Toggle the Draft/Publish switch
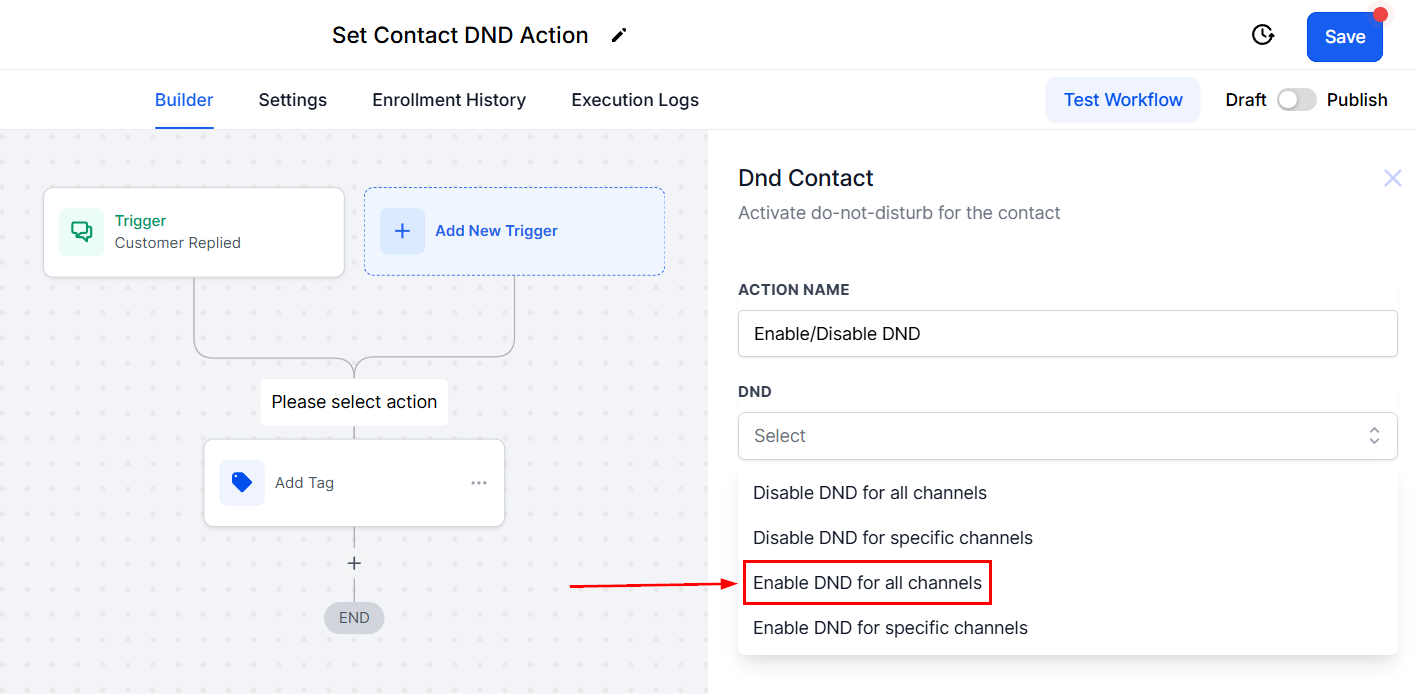This screenshot has width=1417, height=694. pos(1296,100)
